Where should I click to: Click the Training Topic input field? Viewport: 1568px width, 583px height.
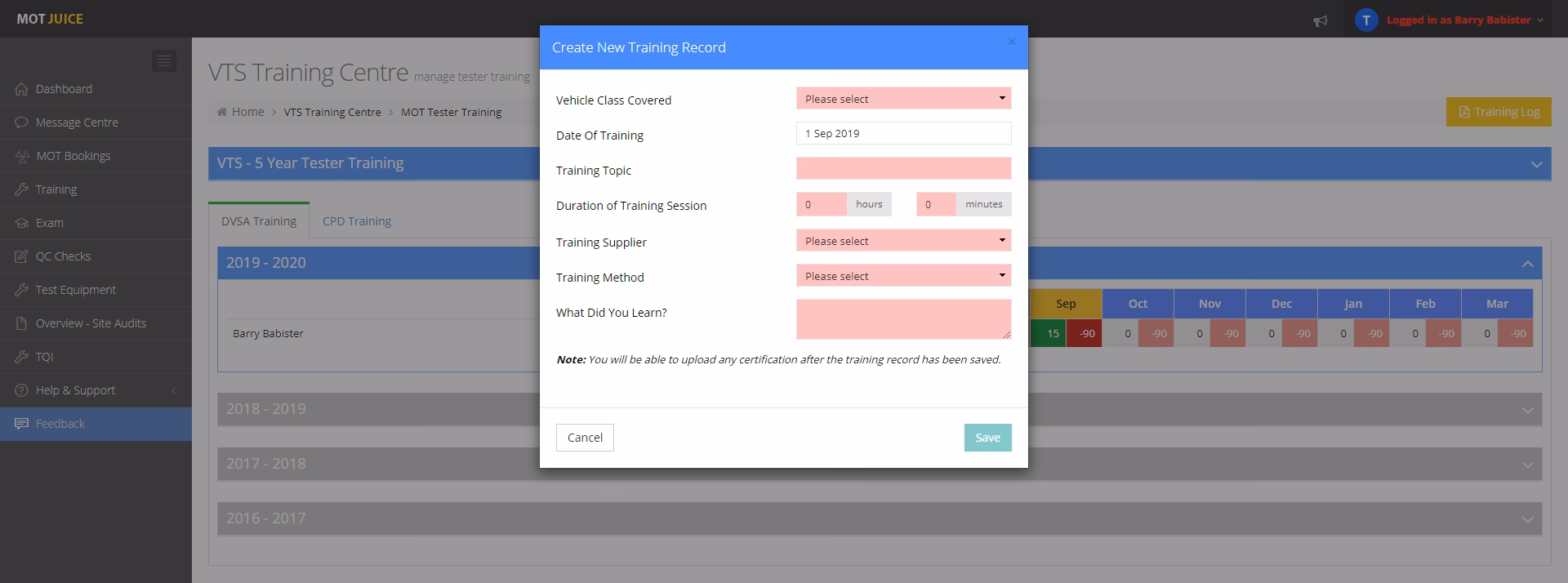pos(903,169)
